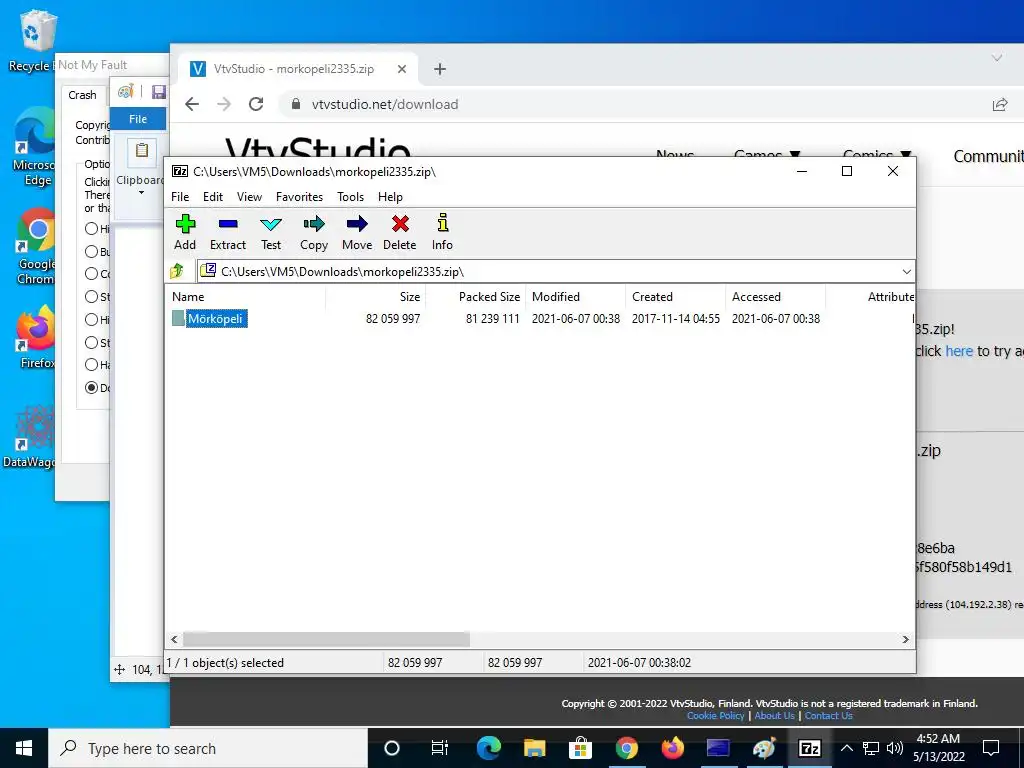Sort by Packed Size column header
Image resolution: width=1024 pixels, height=768 pixels.
(476, 296)
